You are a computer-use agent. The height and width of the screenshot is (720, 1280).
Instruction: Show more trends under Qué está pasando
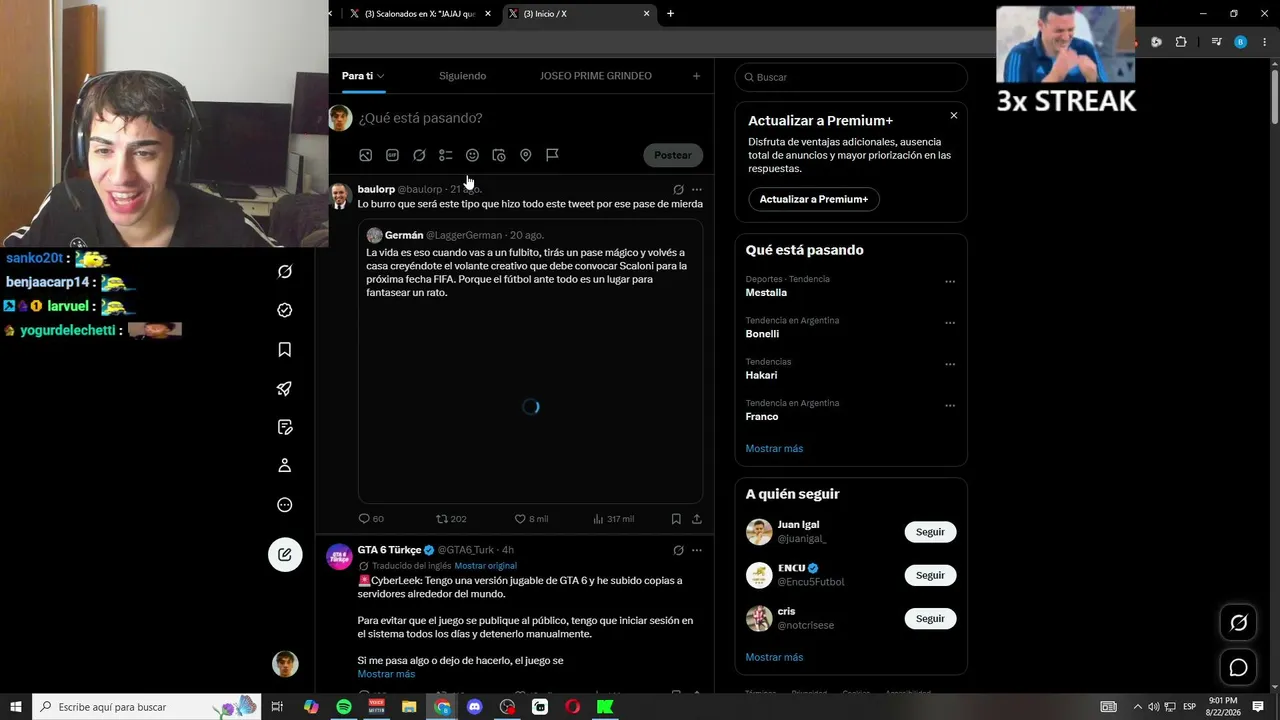pos(774,448)
